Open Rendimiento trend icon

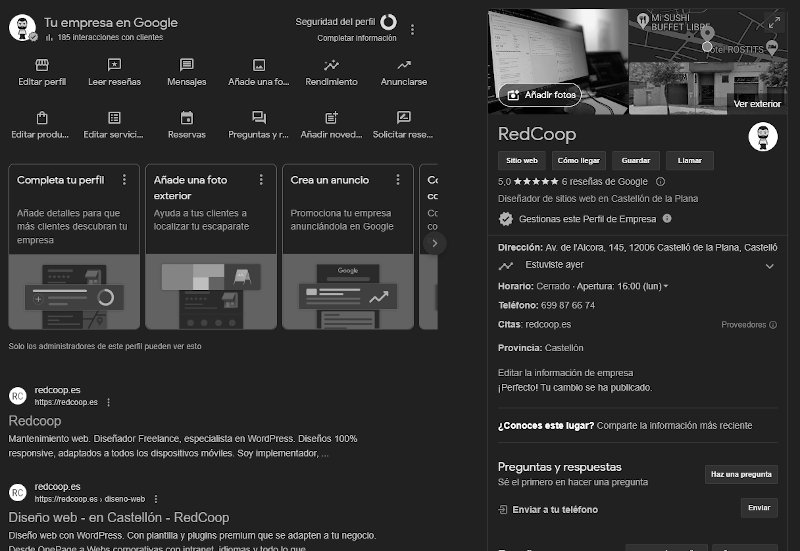pos(331,65)
